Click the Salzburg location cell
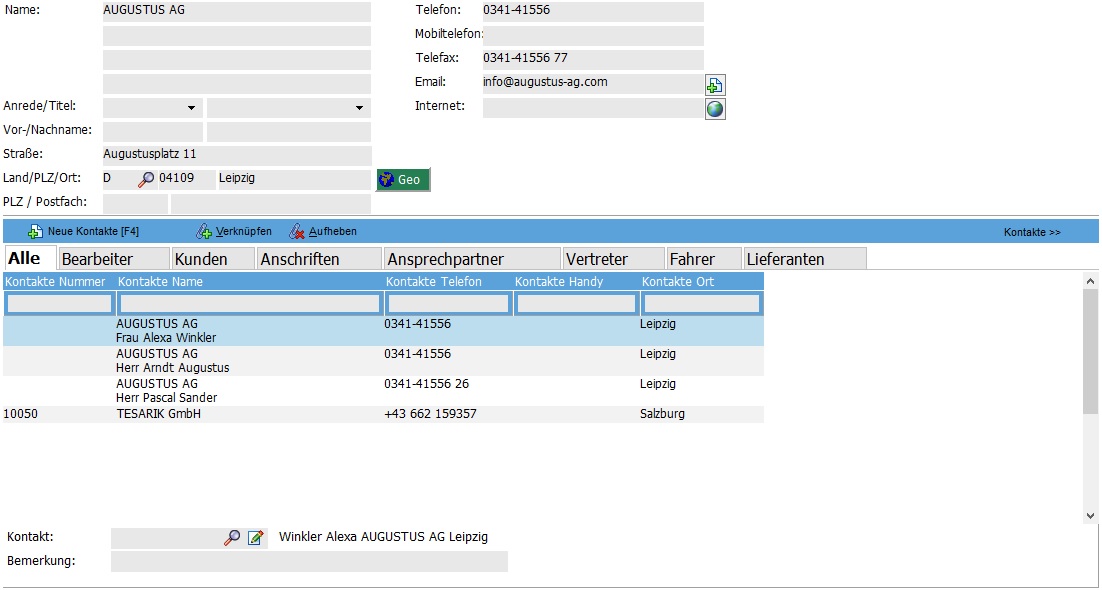1102x590 pixels. click(662, 414)
